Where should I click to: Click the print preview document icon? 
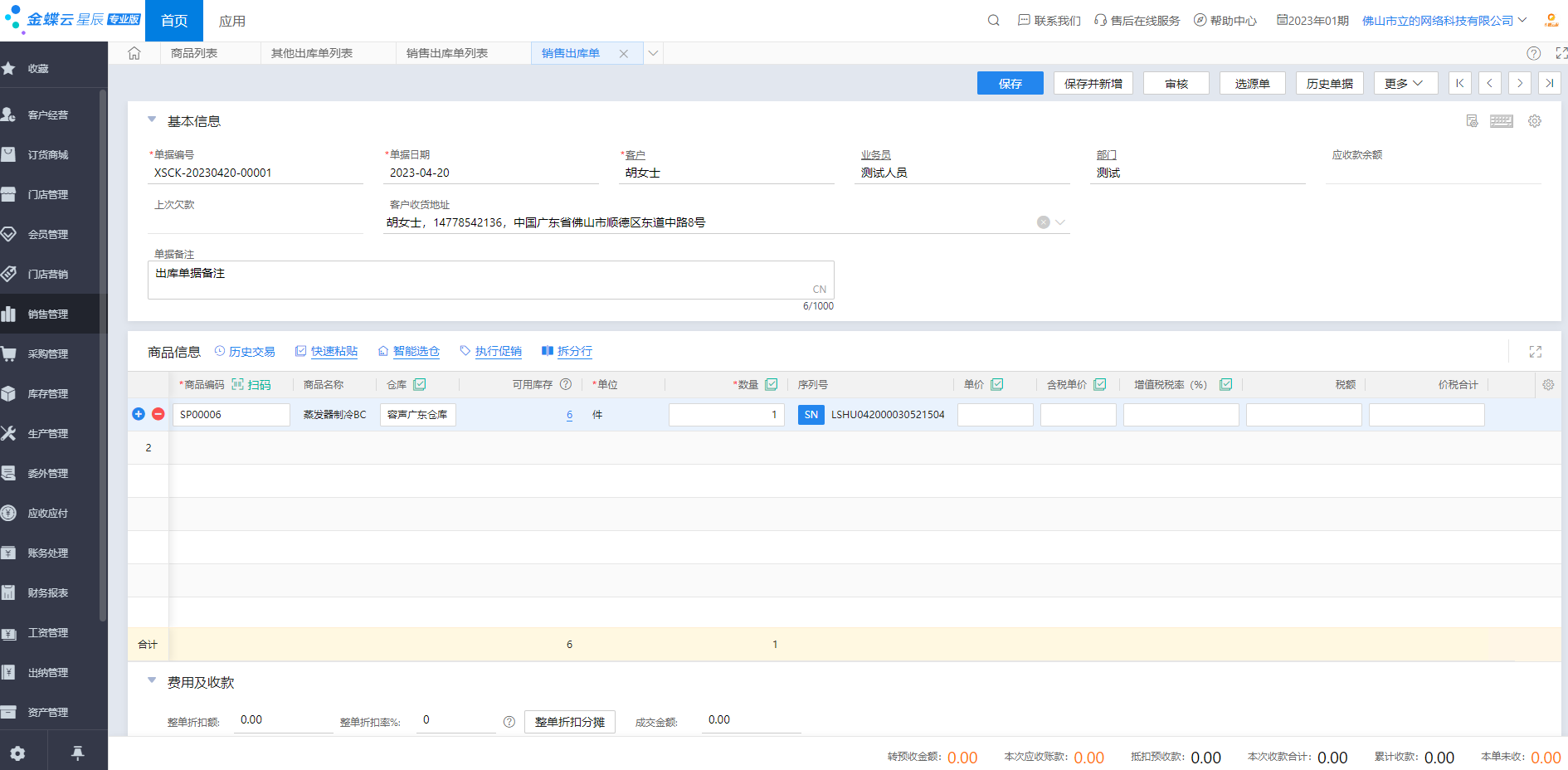1472,121
